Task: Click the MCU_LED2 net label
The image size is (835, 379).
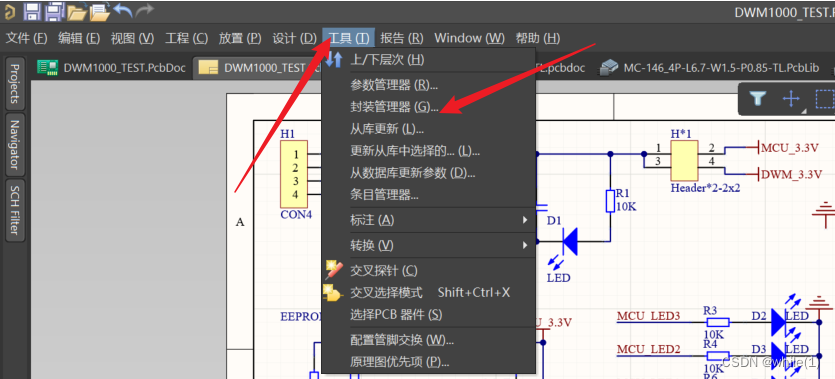Action: 649,349
